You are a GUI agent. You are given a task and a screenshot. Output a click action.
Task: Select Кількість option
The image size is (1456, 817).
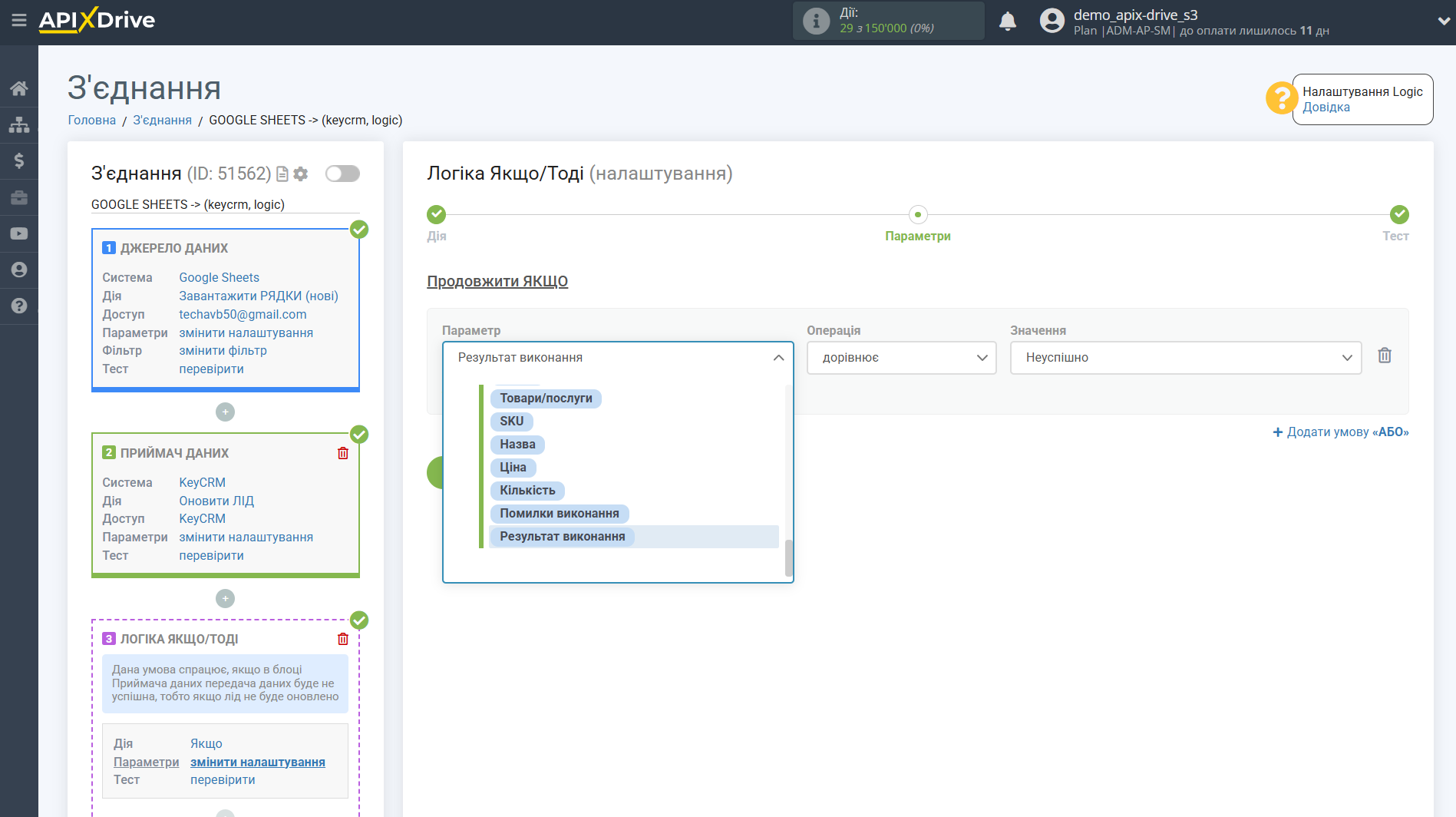coord(527,490)
